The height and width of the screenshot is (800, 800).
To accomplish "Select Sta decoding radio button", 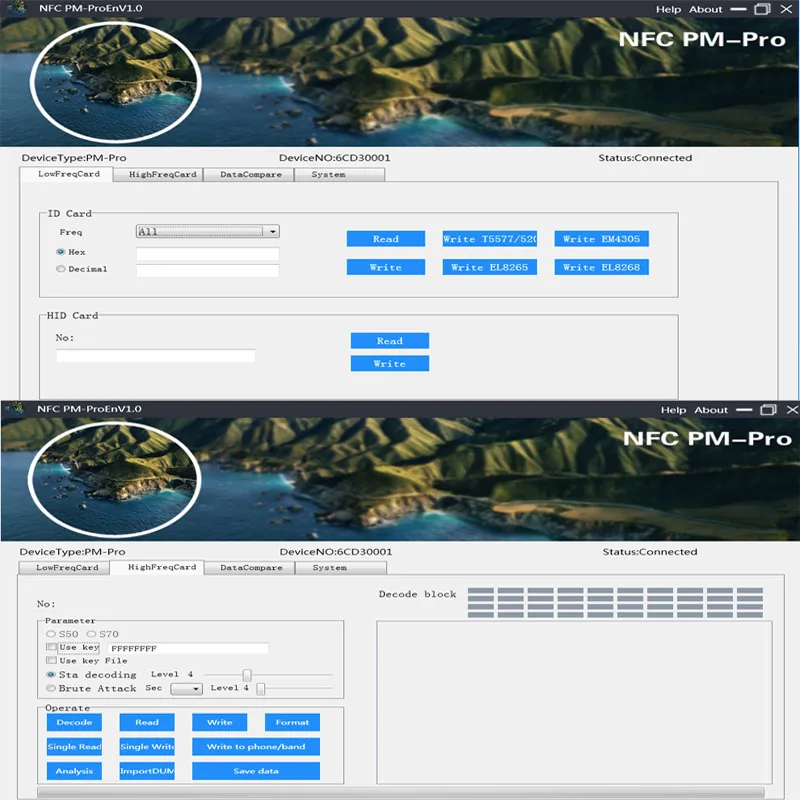I will 51,674.
